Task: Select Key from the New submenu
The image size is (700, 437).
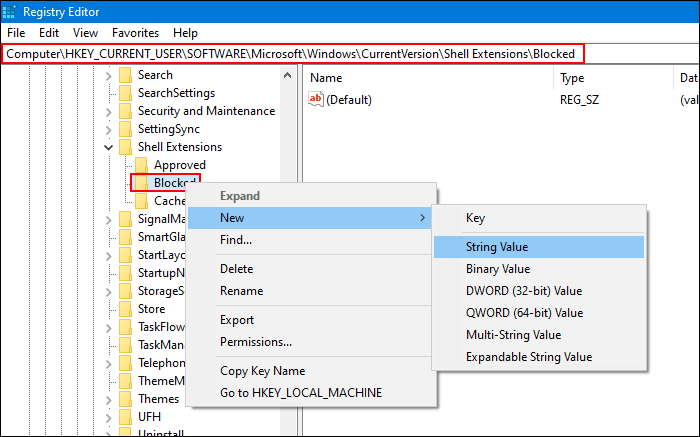Action: (539, 218)
